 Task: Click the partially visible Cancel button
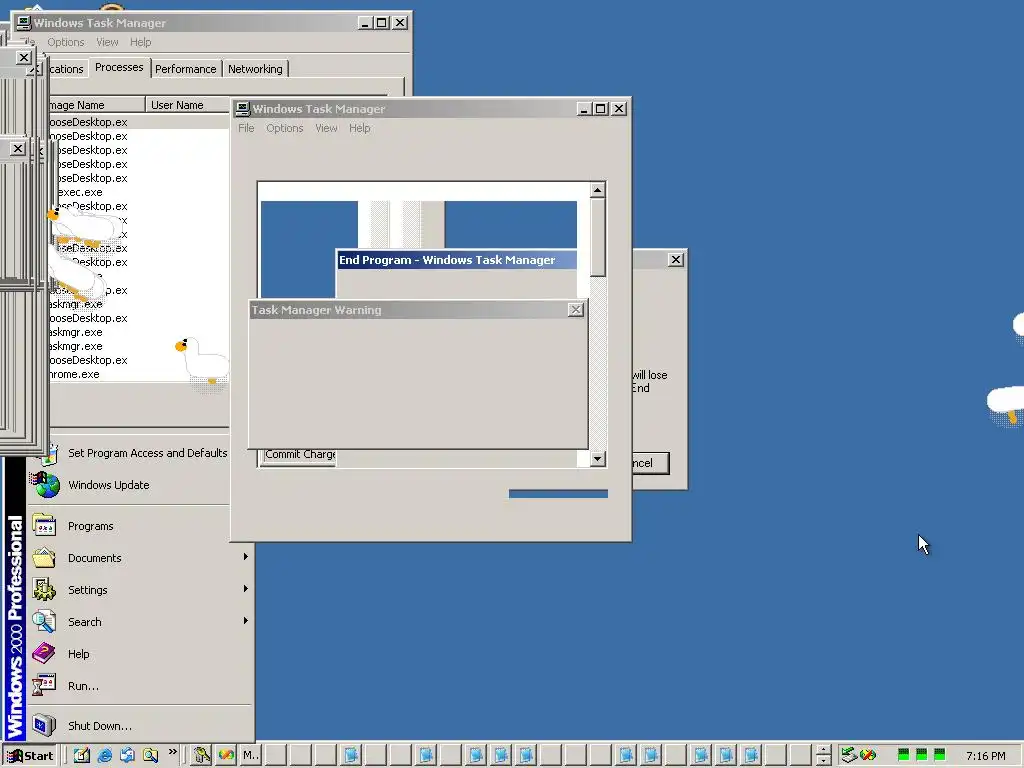(650, 463)
